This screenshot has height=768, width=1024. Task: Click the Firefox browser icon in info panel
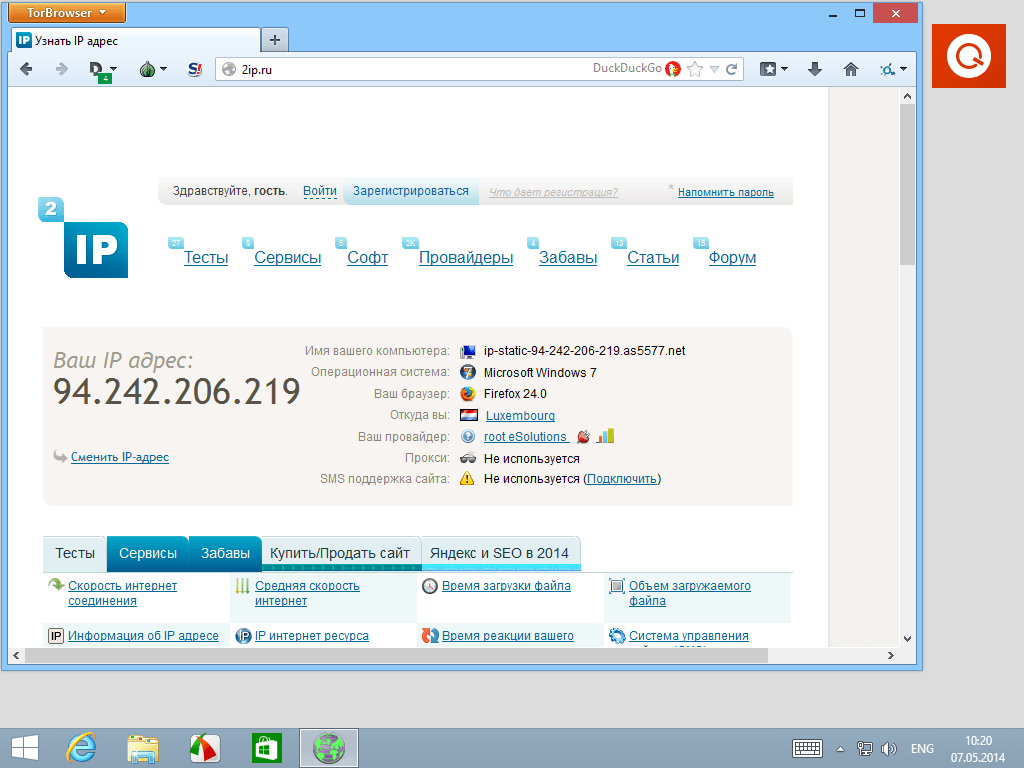coord(468,394)
